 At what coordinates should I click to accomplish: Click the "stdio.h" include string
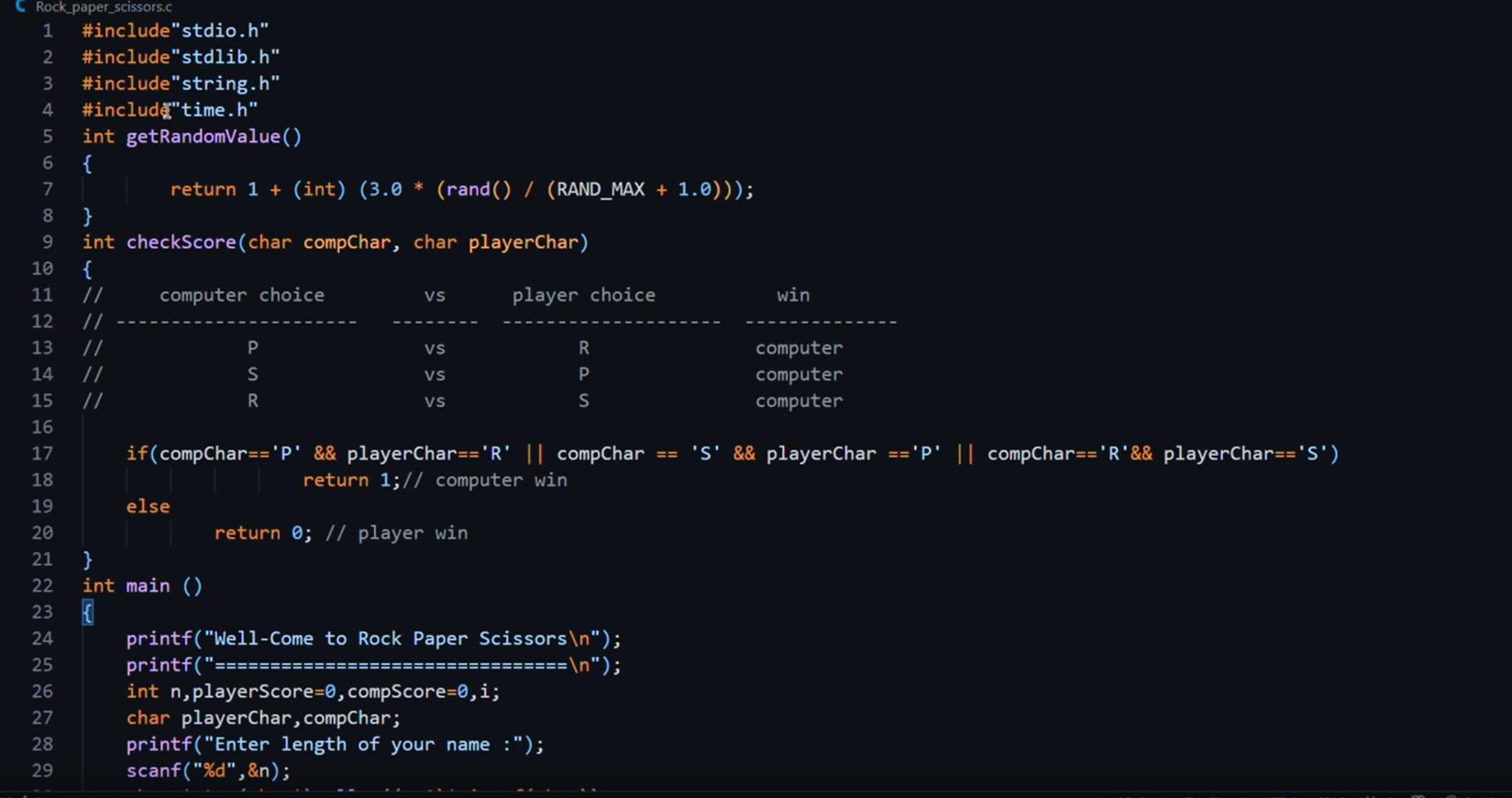click(220, 31)
